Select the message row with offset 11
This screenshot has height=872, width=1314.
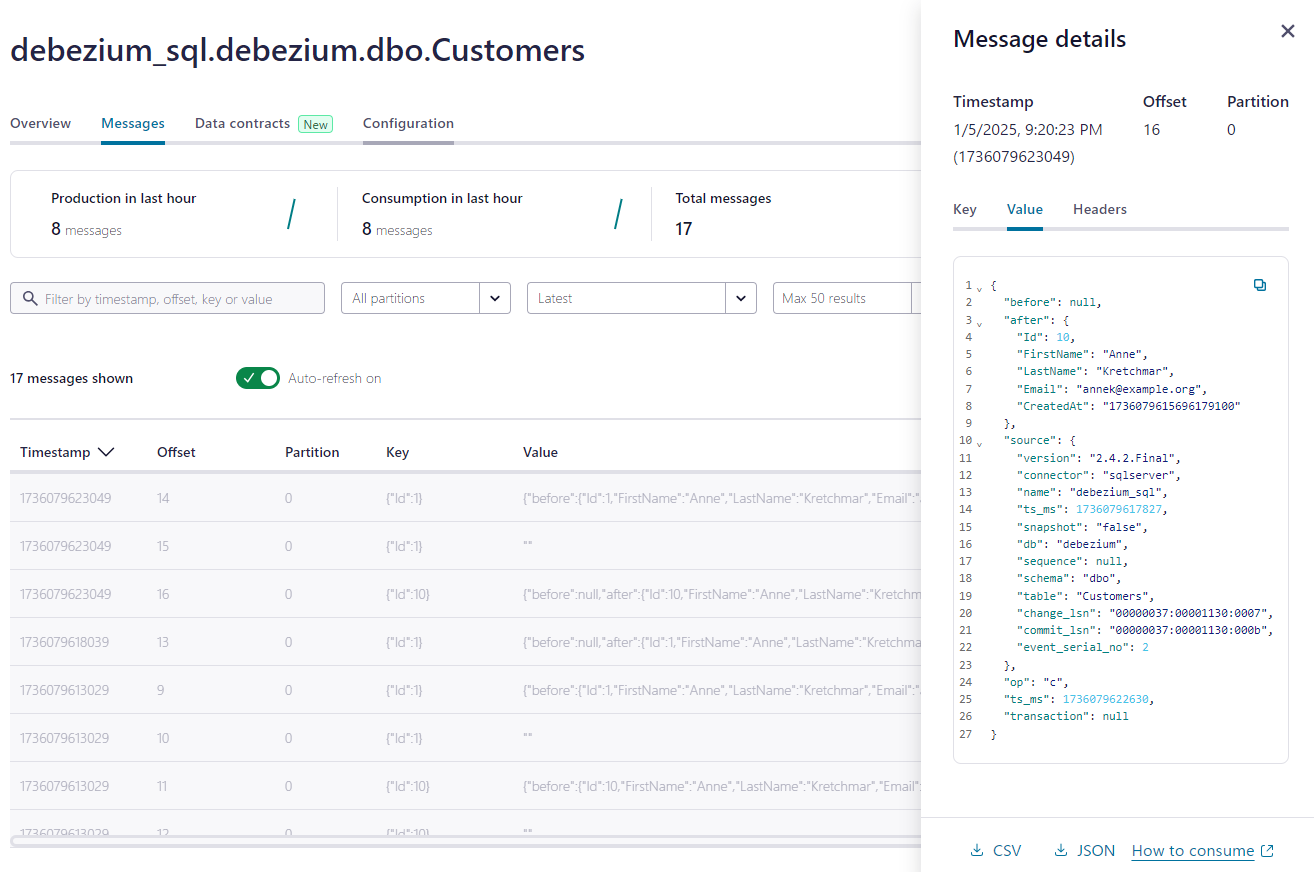(465, 786)
